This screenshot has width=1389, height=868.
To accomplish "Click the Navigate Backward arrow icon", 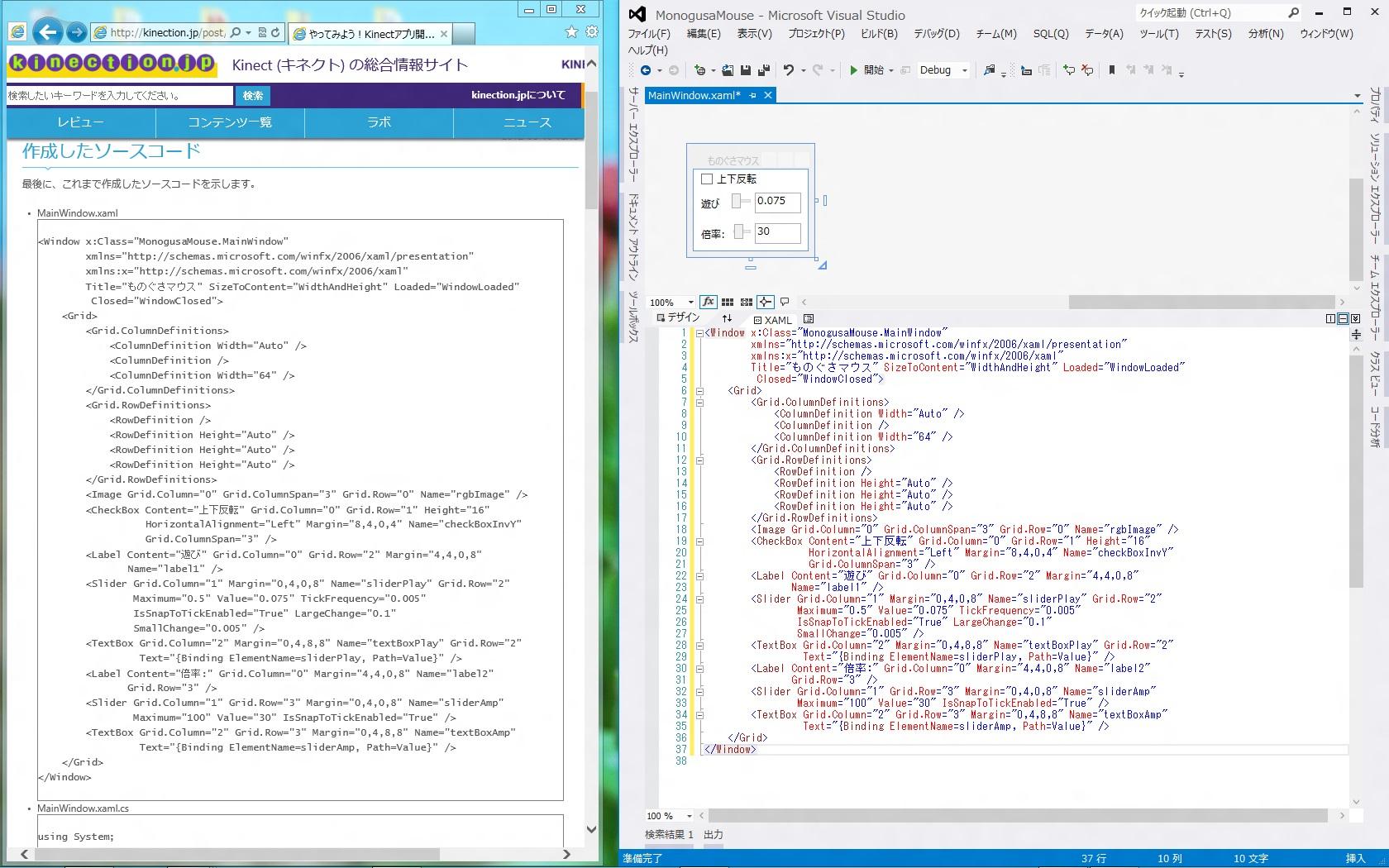I will [646, 71].
